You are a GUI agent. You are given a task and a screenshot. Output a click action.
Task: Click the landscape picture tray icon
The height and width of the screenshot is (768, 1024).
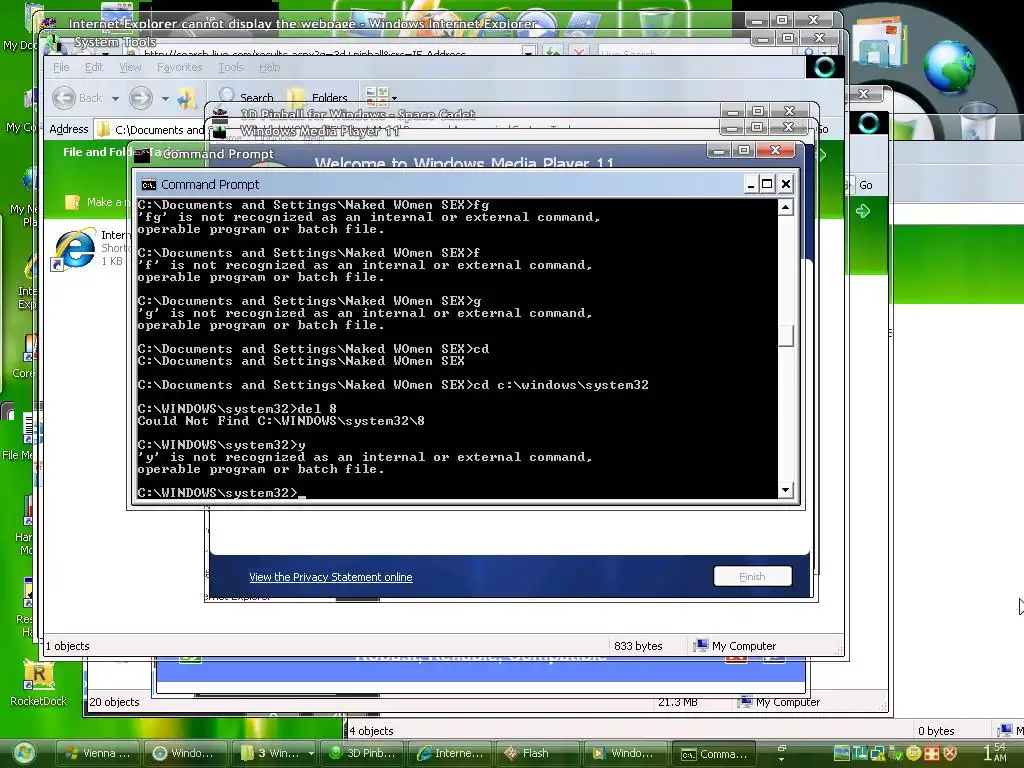coord(842,753)
